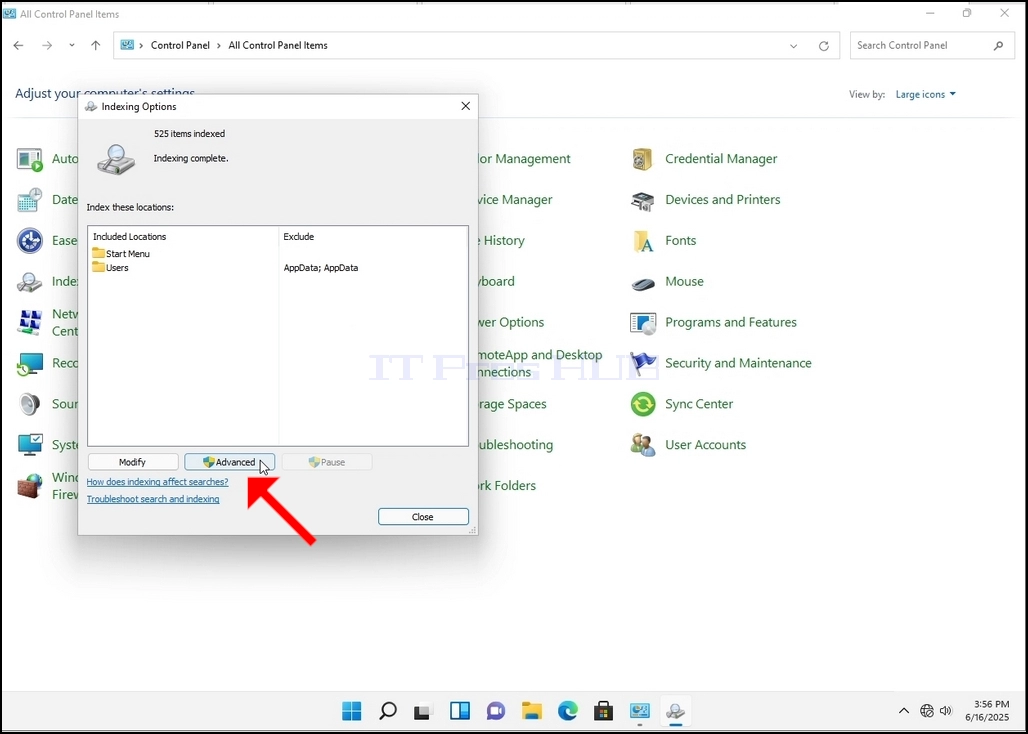Open the Mouse settings icon
The image size is (1028, 734).
(642, 282)
